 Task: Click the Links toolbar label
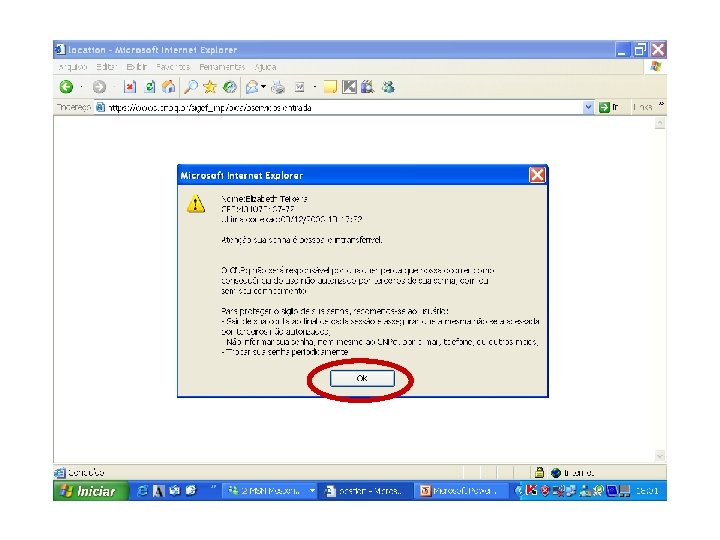pos(642,107)
